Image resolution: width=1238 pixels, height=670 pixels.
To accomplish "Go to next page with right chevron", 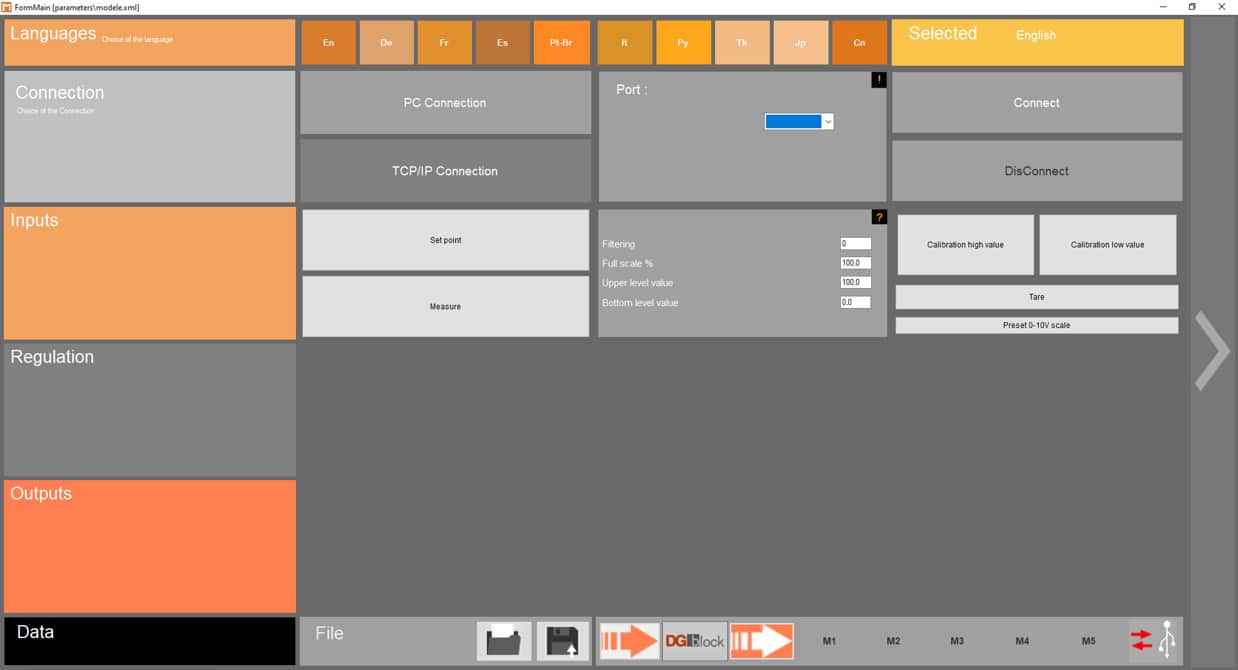I will tap(1211, 350).
